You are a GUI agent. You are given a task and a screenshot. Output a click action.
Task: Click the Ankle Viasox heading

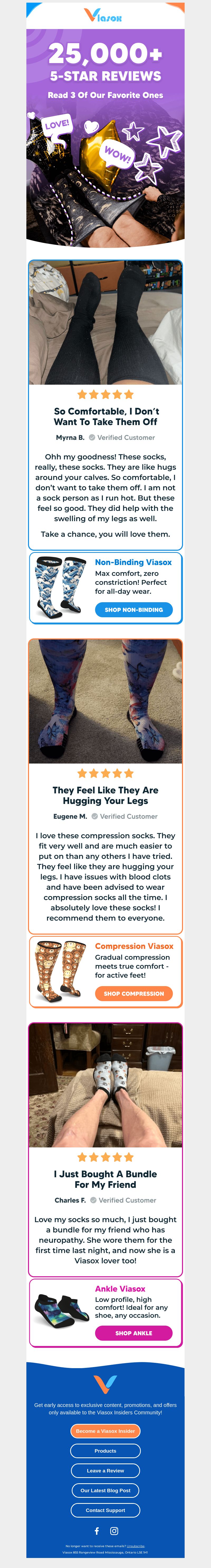pos(120,1289)
